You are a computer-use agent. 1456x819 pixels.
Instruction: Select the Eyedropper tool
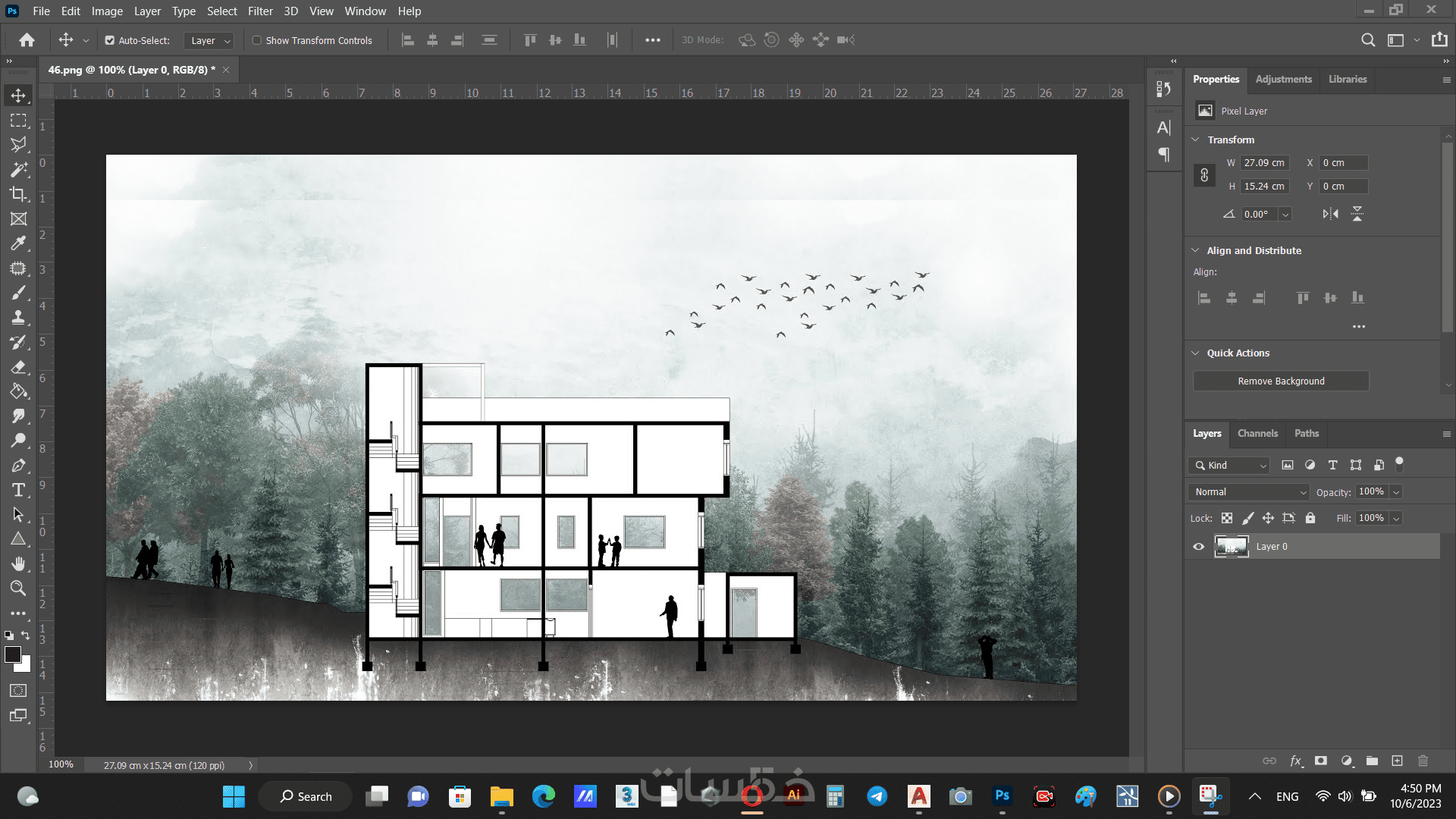pos(18,243)
